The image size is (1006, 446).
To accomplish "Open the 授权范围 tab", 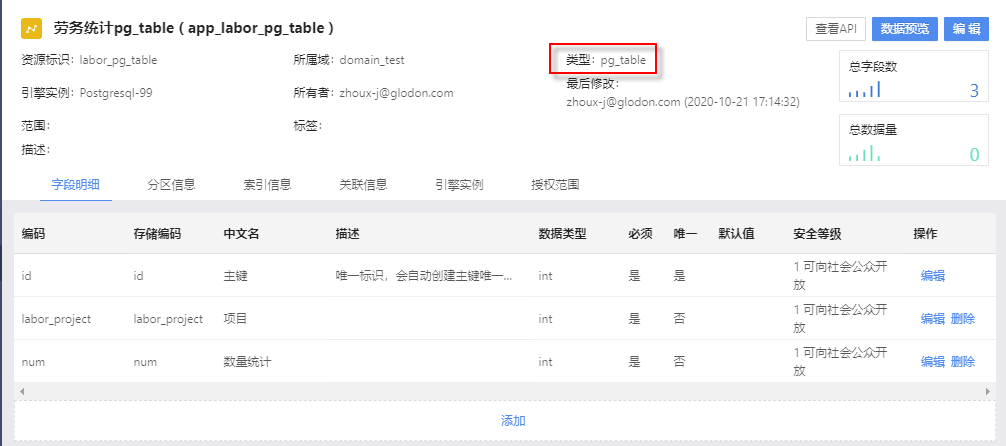I will point(555,184).
